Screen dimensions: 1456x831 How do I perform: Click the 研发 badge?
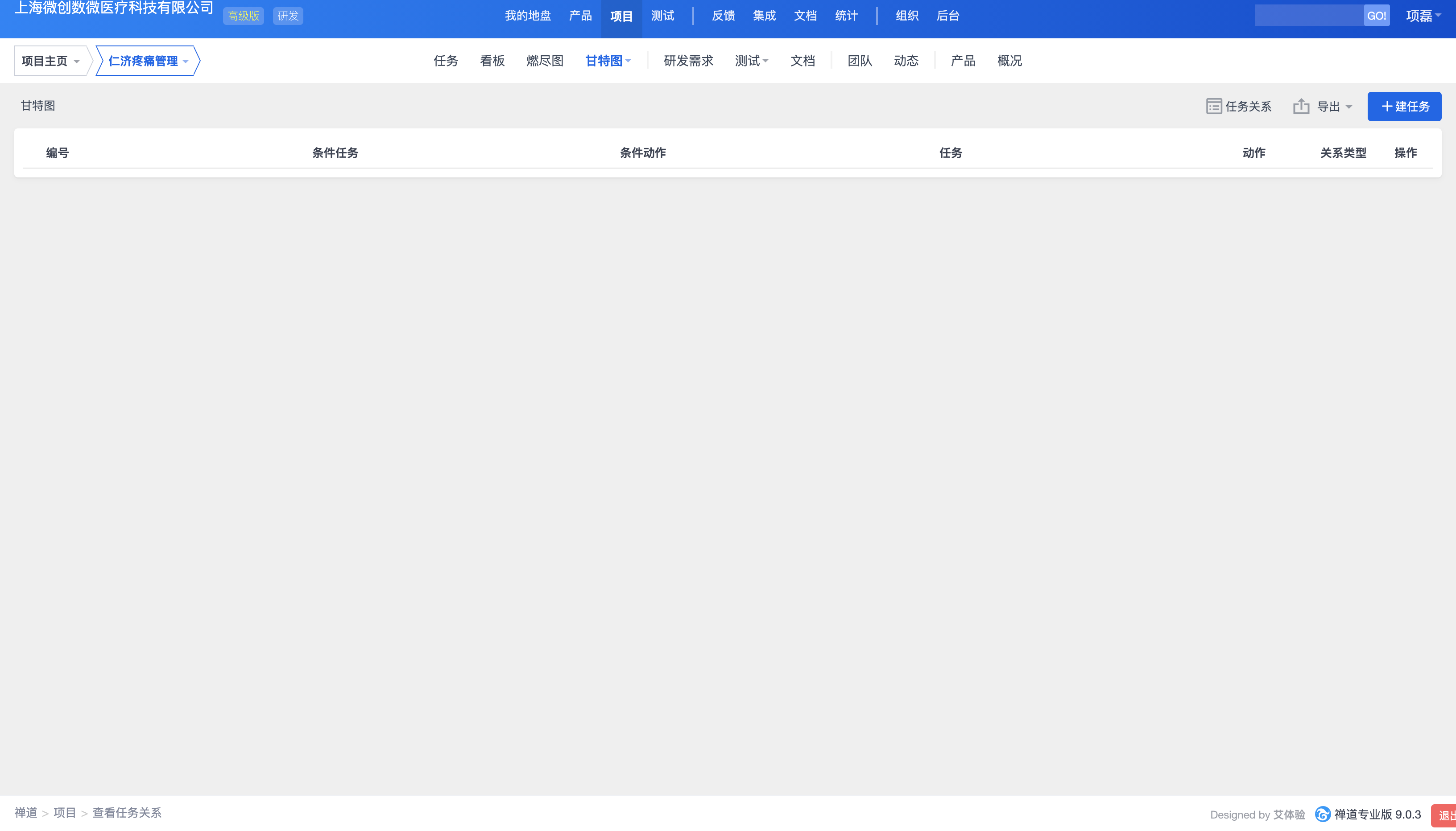point(288,16)
